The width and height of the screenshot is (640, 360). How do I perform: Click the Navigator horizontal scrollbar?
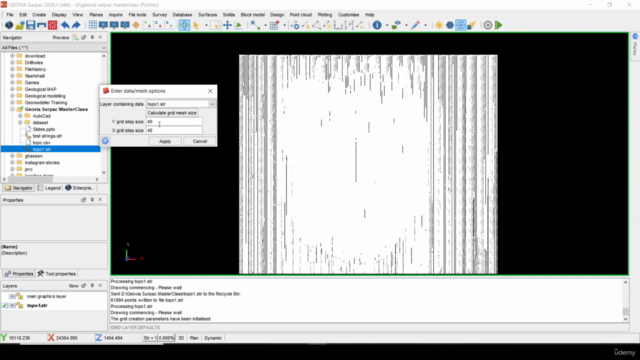pyautogui.click(x=30, y=179)
